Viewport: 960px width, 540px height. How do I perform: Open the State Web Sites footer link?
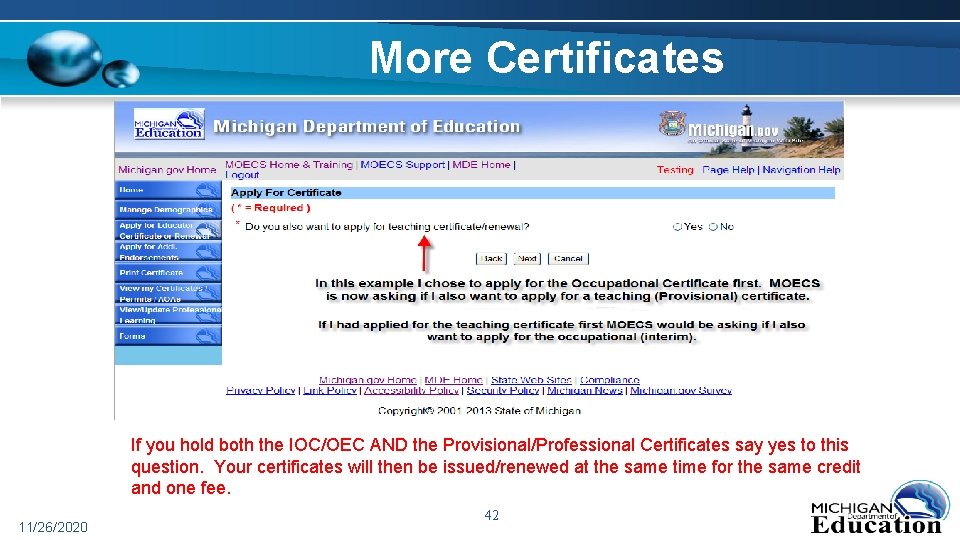531,380
